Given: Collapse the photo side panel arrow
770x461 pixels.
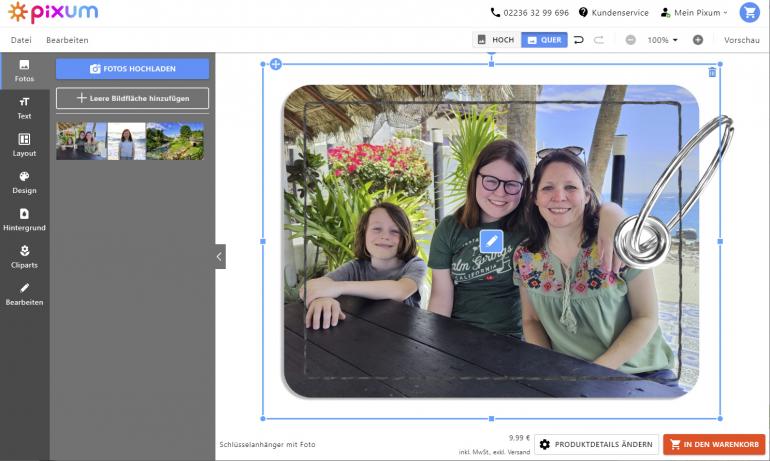Looking at the screenshot, I should [x=219, y=257].
